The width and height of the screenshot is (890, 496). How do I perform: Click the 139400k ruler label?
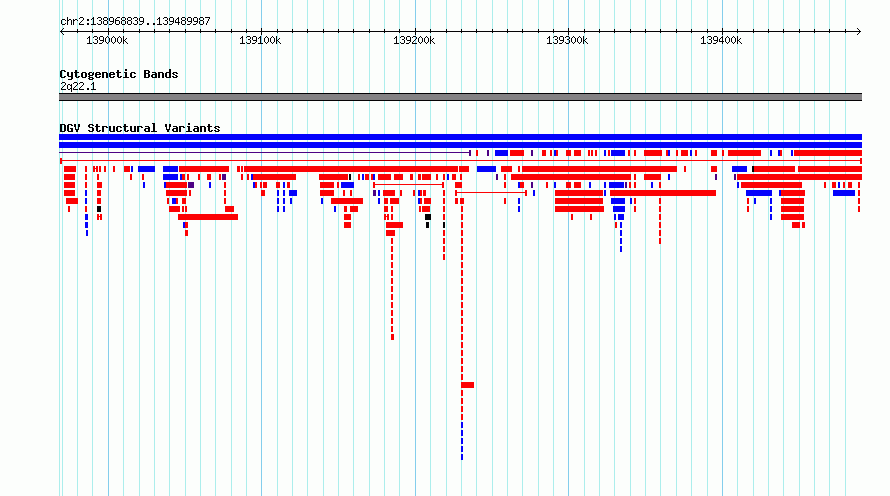point(721,40)
